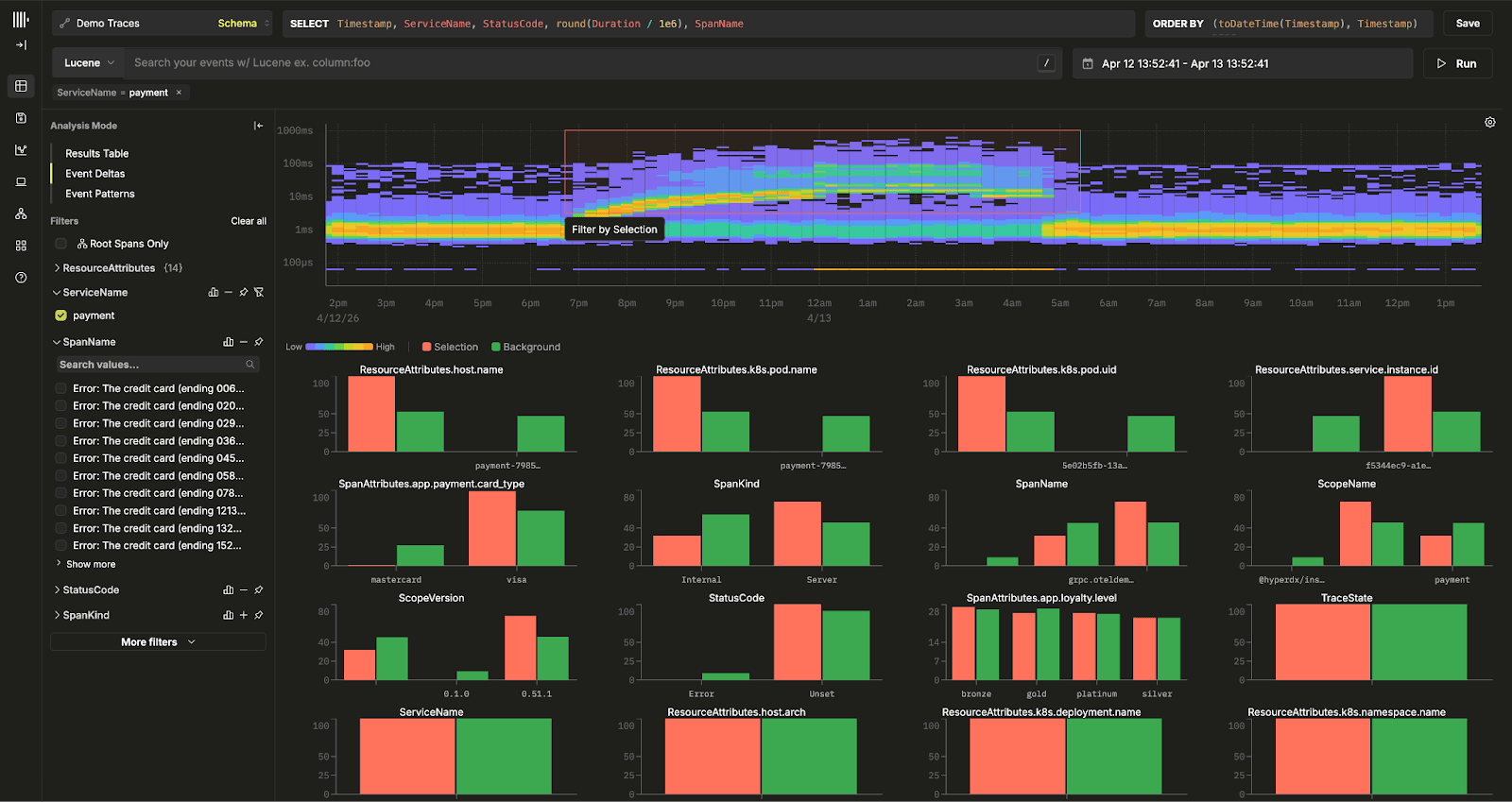Switch to Results Table mode
1512x802 pixels.
point(96,153)
